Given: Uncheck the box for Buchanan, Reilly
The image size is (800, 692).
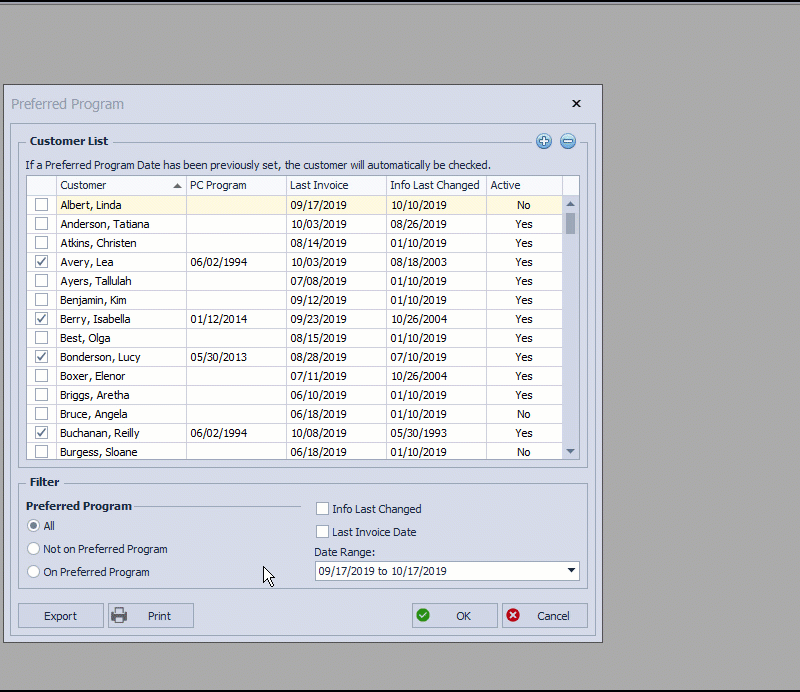Looking at the screenshot, I should (41, 433).
